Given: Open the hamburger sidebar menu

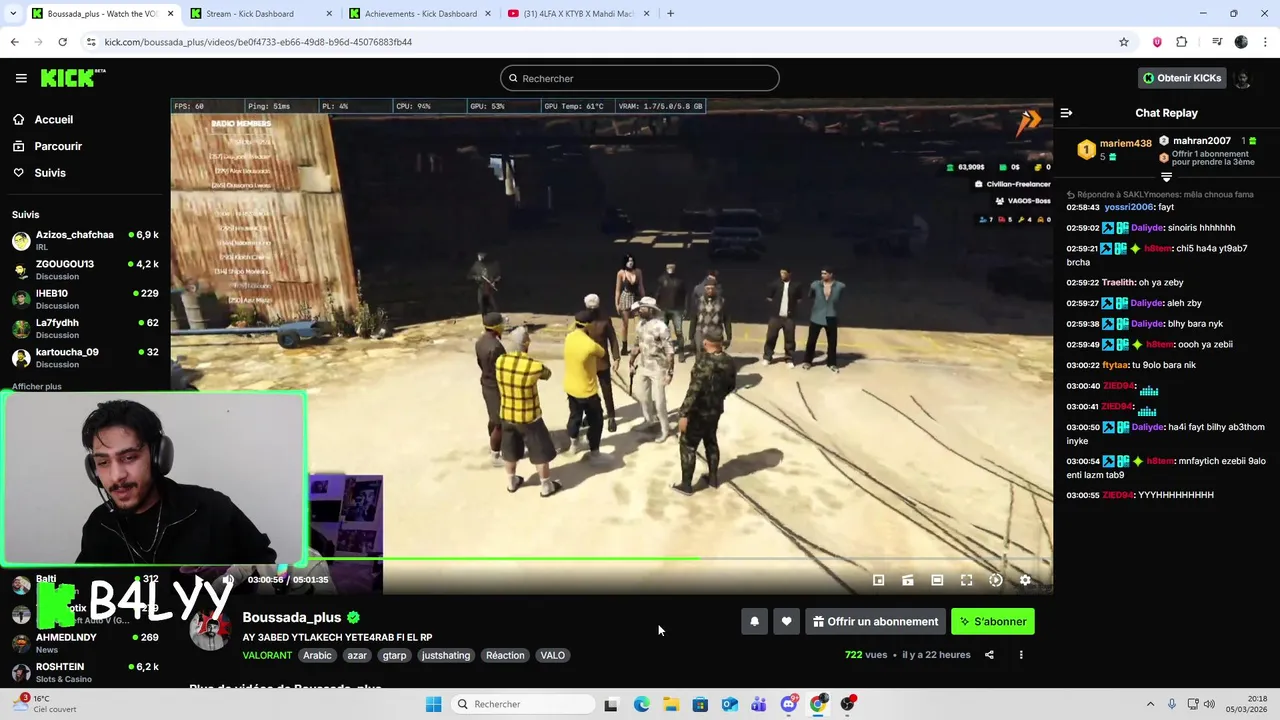Looking at the screenshot, I should click(21, 78).
